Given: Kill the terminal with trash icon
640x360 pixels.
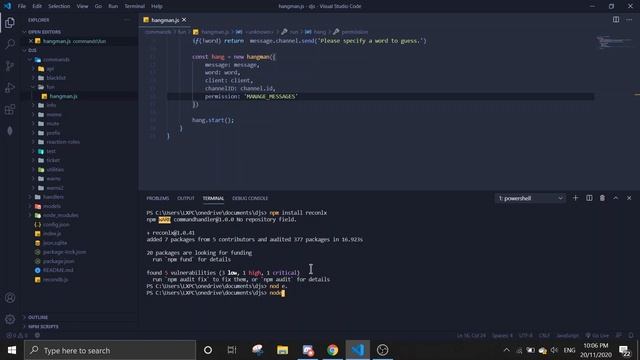Looking at the screenshot, I should [602, 198].
